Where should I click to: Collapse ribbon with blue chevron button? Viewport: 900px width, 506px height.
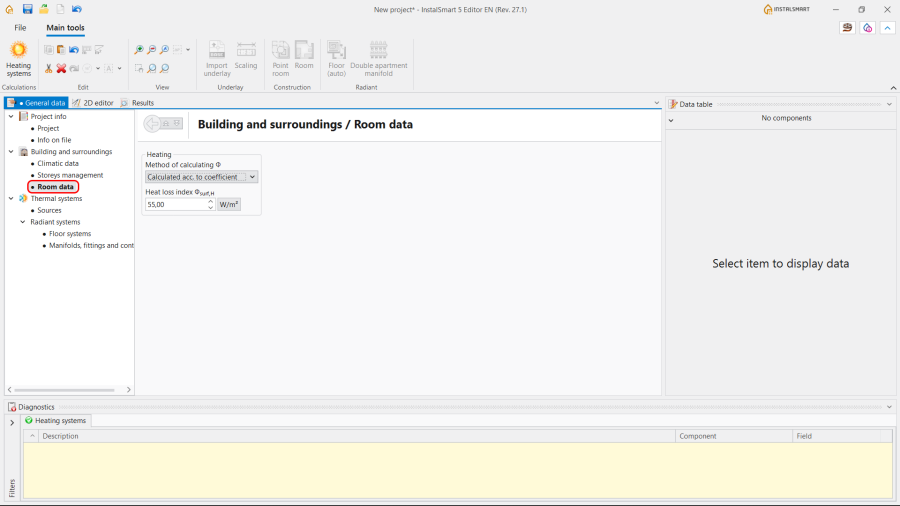(x=887, y=28)
